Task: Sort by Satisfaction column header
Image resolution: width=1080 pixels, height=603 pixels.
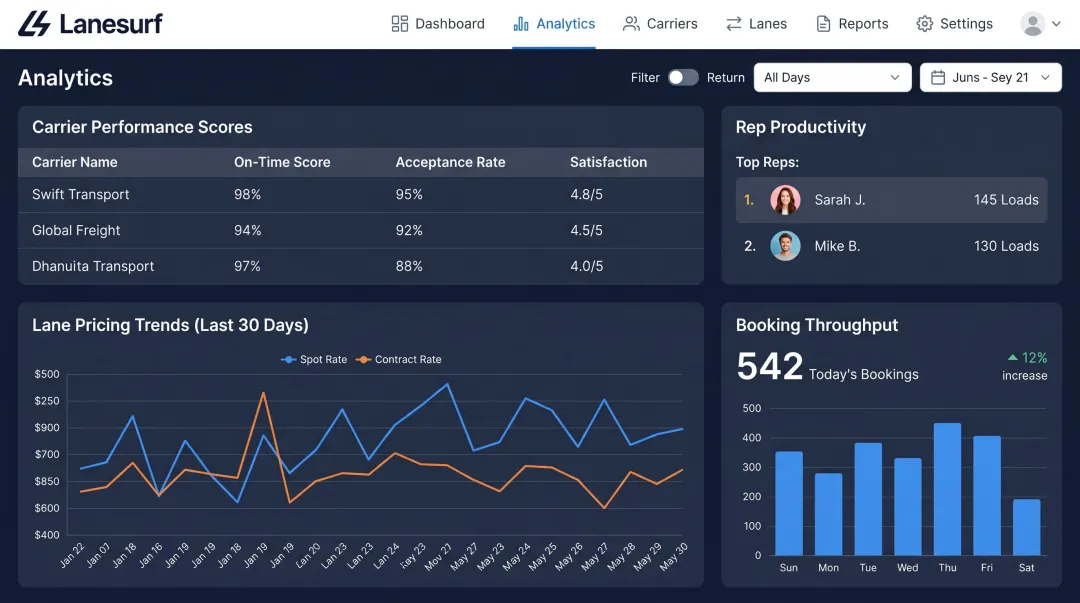Action: click(608, 162)
